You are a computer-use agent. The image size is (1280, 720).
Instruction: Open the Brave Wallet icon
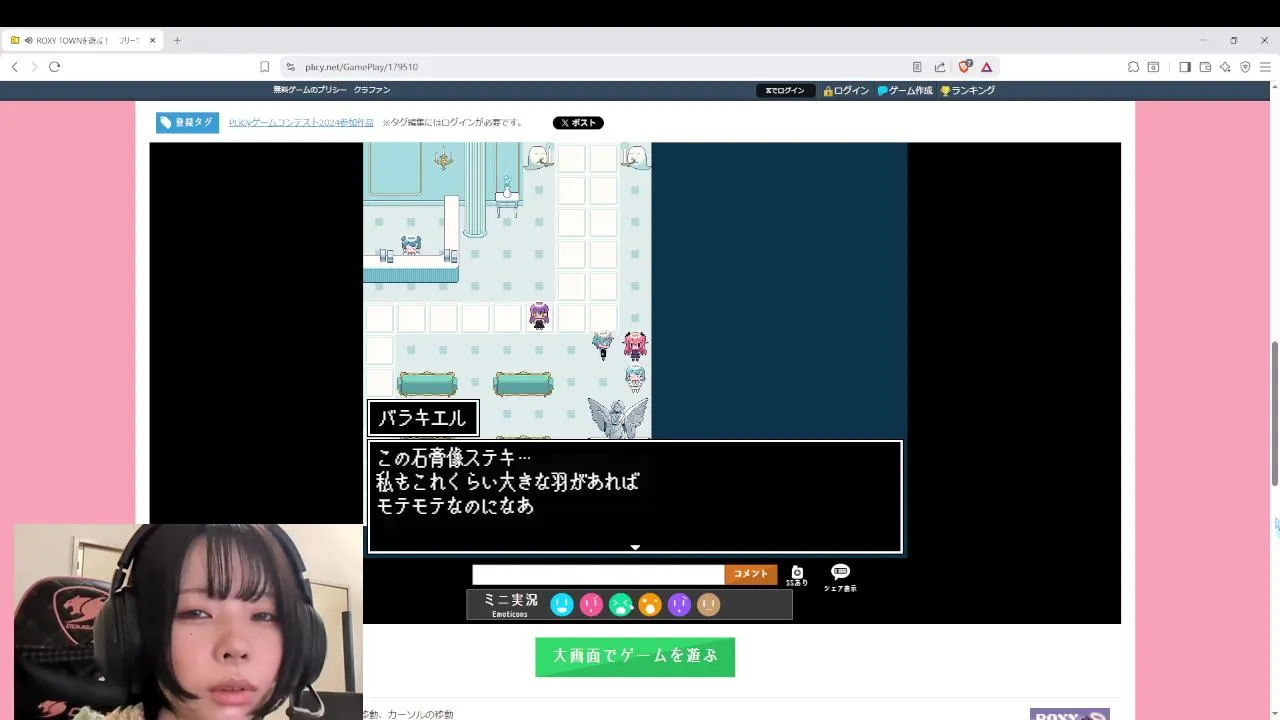pyautogui.click(x=1205, y=67)
